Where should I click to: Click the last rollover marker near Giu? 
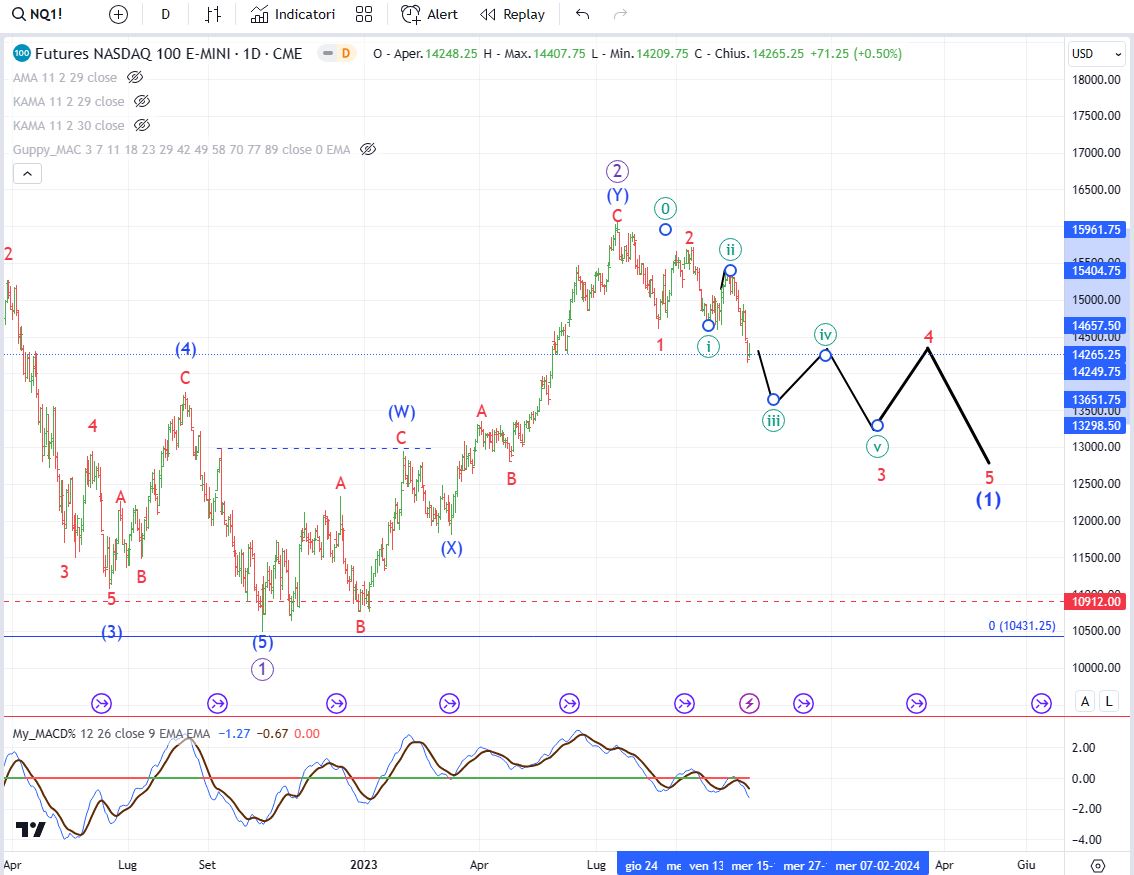[x=1041, y=703]
